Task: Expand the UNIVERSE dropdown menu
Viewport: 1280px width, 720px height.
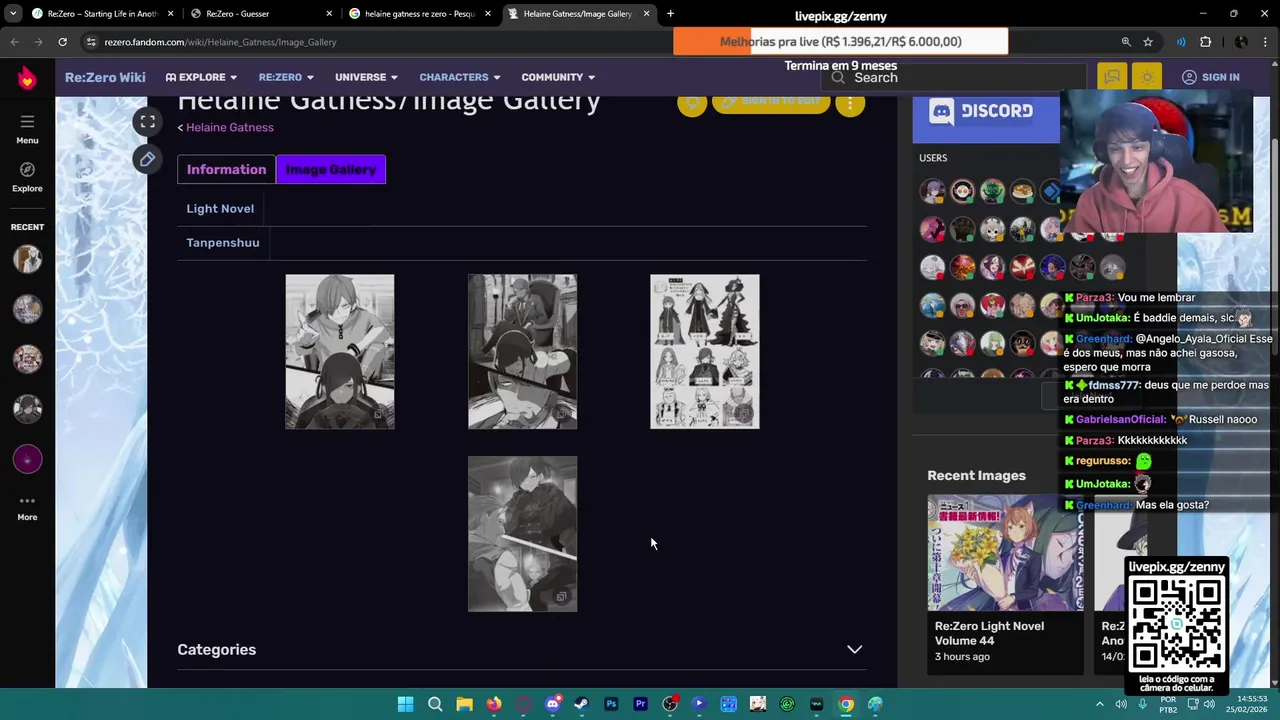Action: (x=366, y=77)
